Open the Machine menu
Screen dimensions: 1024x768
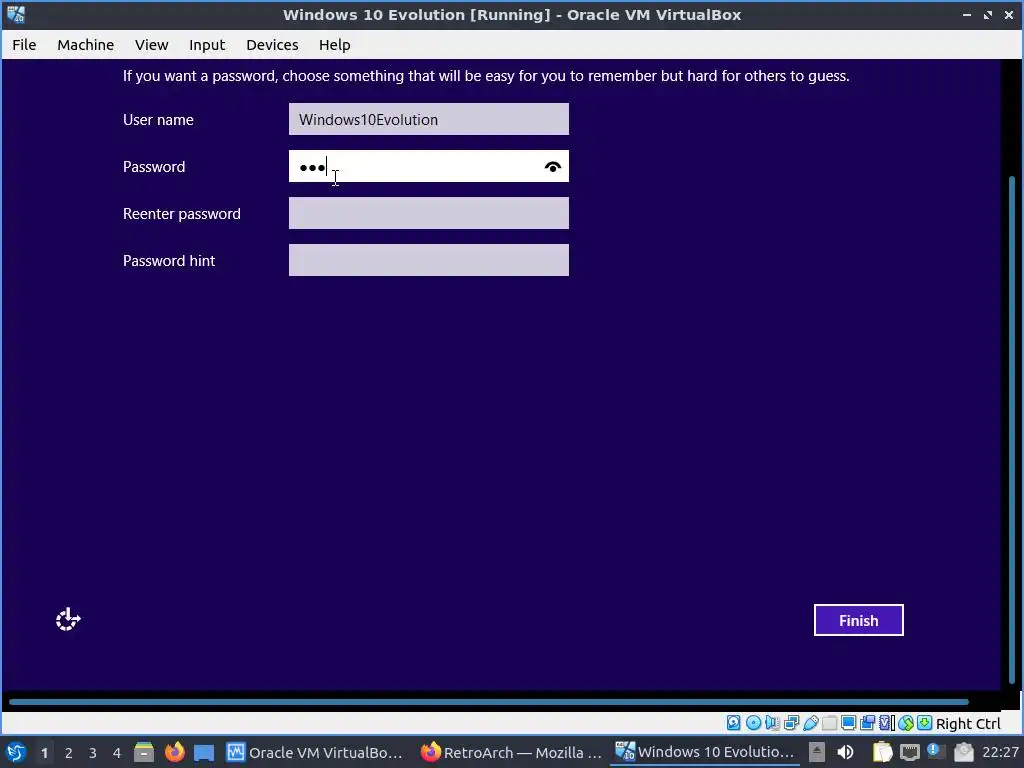(86, 44)
